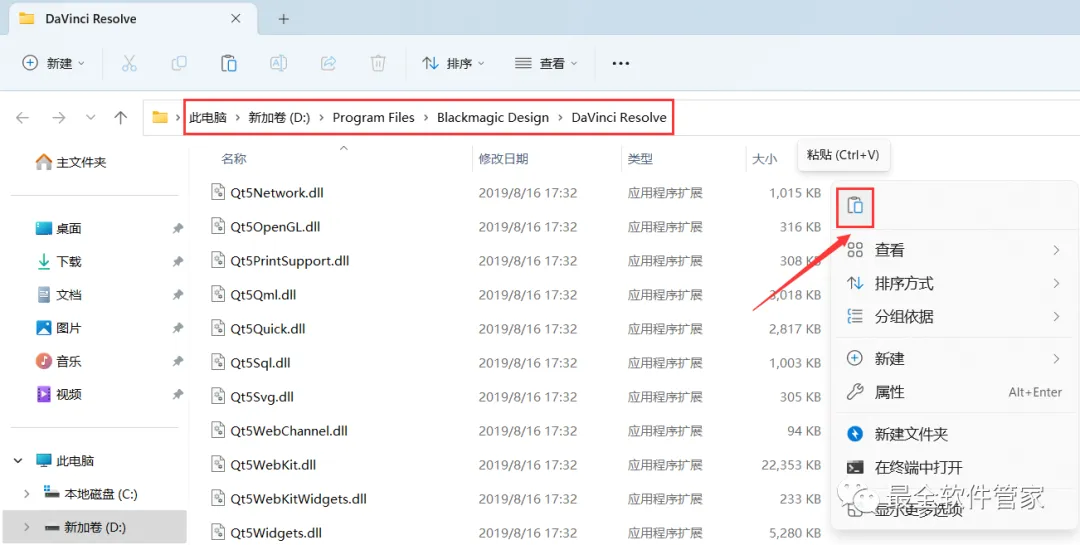Open 下载 in the sidebar

point(59,261)
